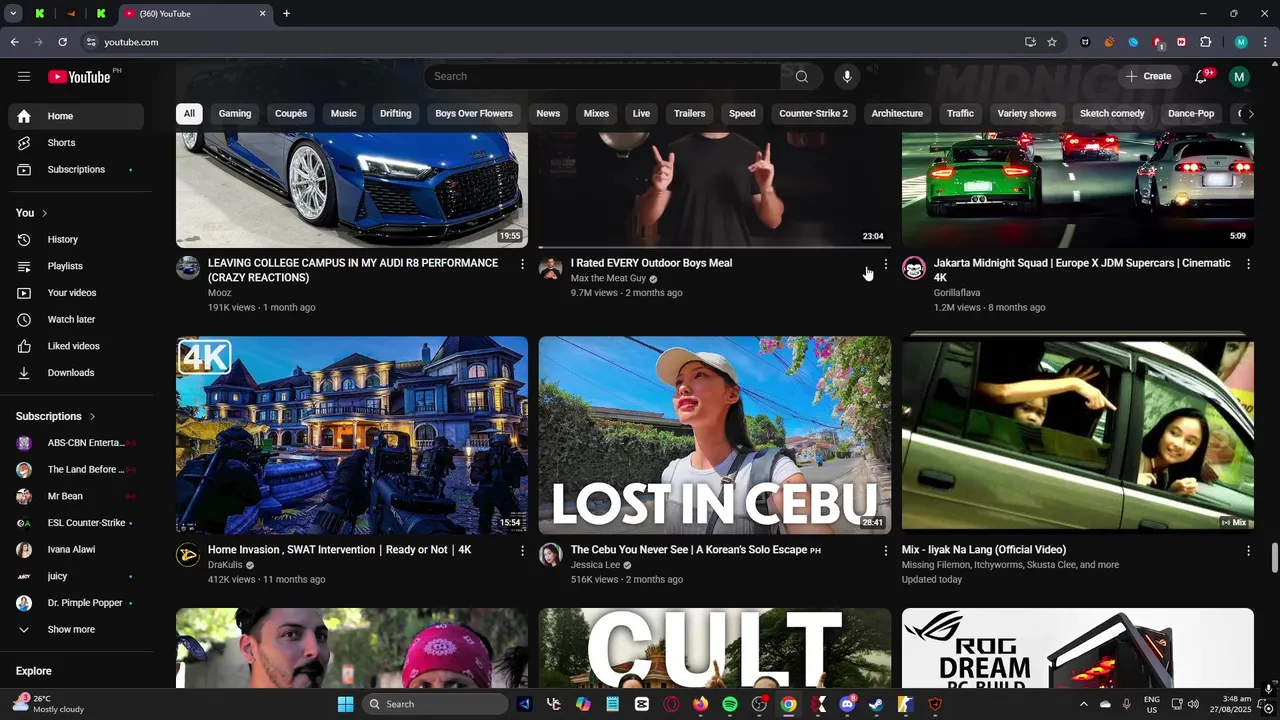This screenshot has width=1280, height=720.
Task: Select the All filter chip
Action: [189, 114]
